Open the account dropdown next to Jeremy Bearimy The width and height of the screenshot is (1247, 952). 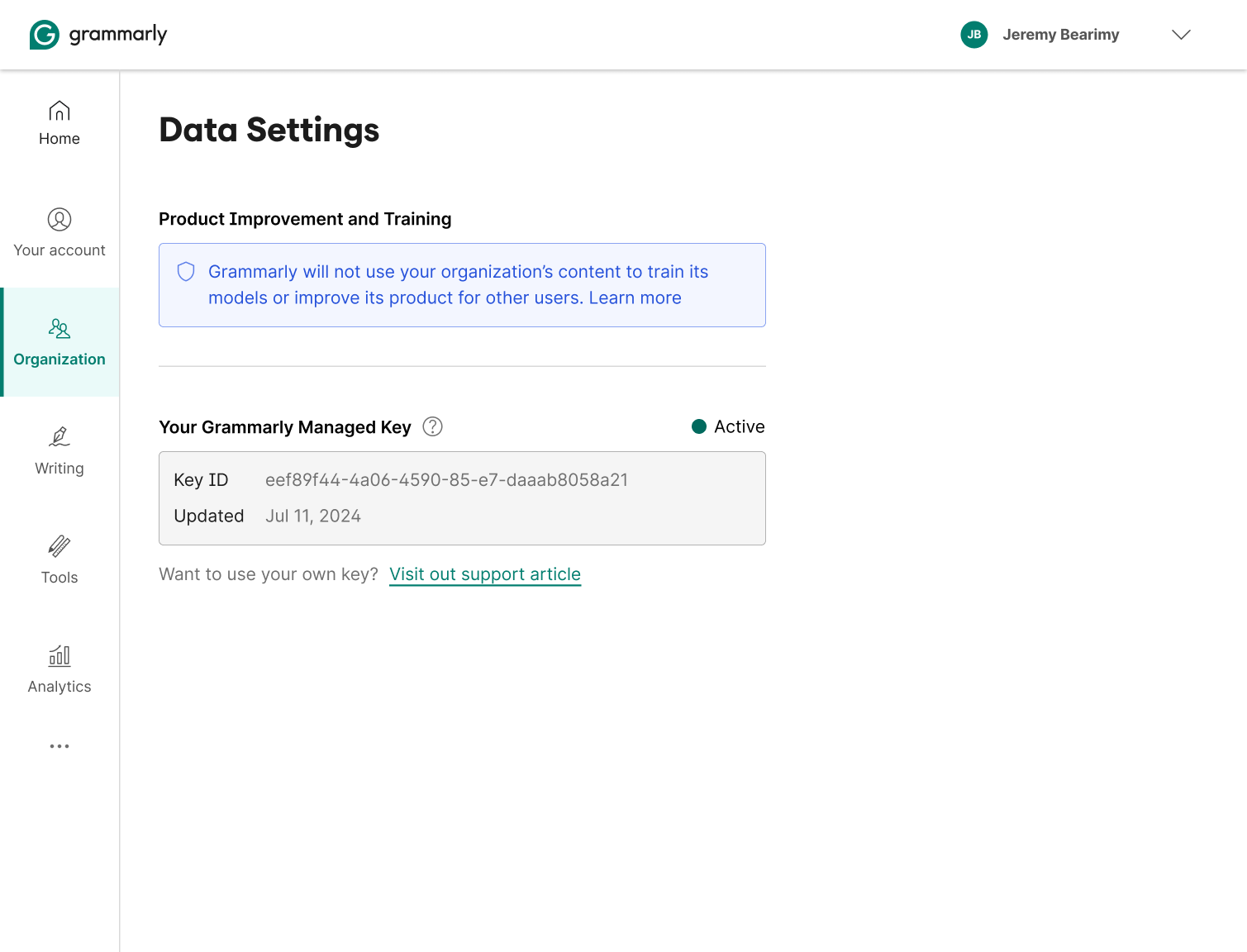[1181, 35]
